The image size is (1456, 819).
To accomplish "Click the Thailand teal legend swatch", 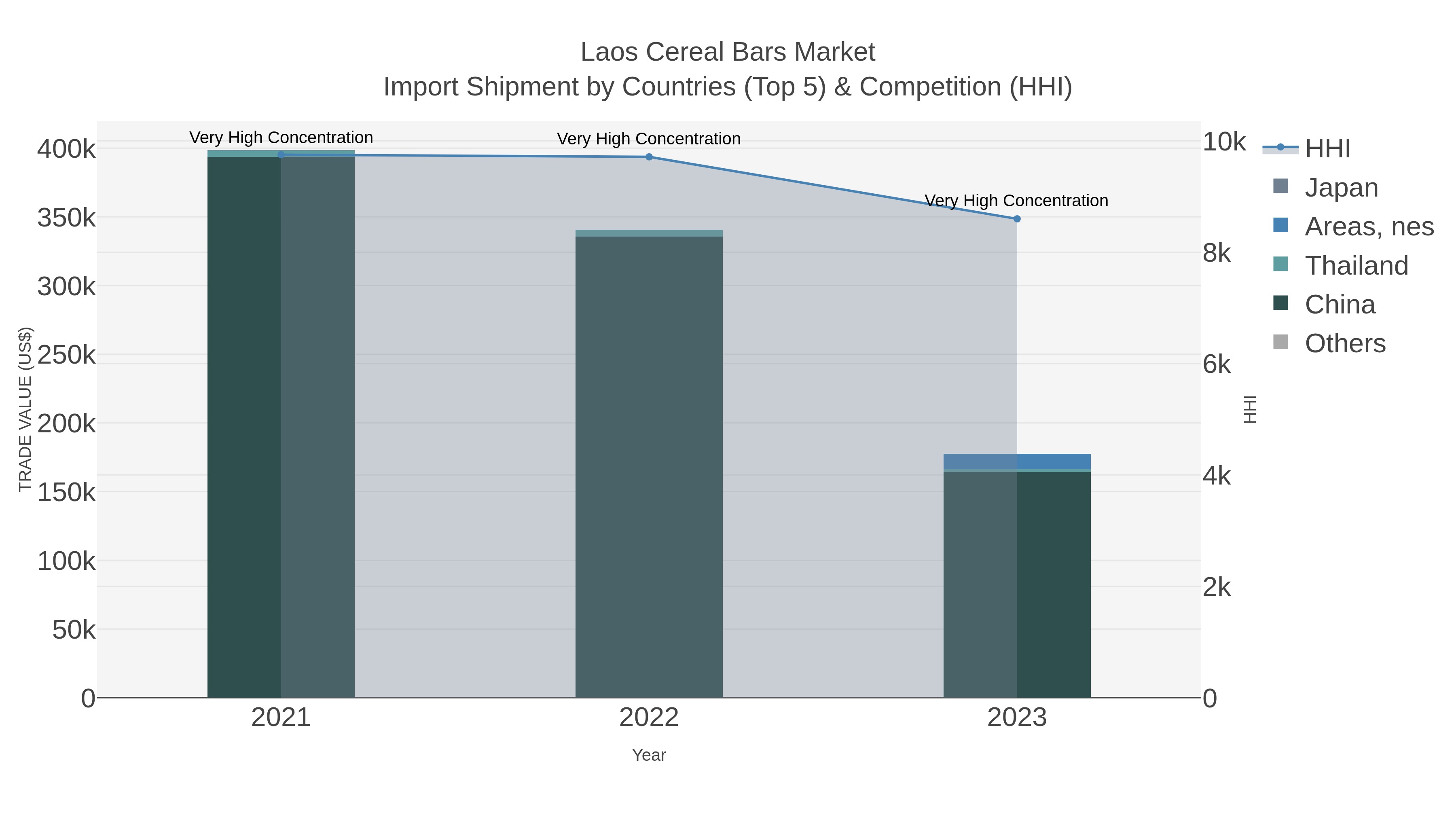I will click(x=1280, y=264).
